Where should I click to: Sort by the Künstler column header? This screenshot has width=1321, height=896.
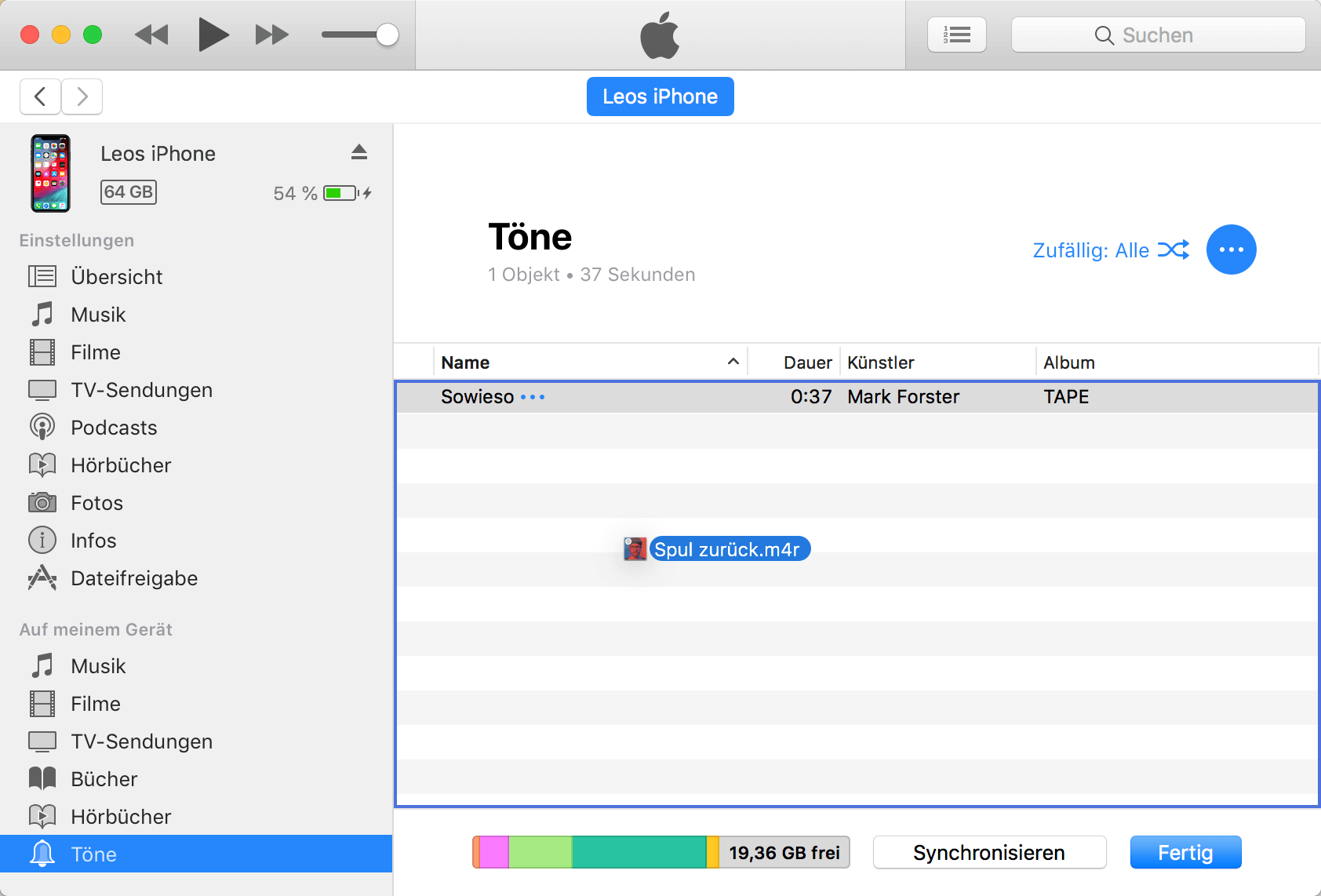938,362
